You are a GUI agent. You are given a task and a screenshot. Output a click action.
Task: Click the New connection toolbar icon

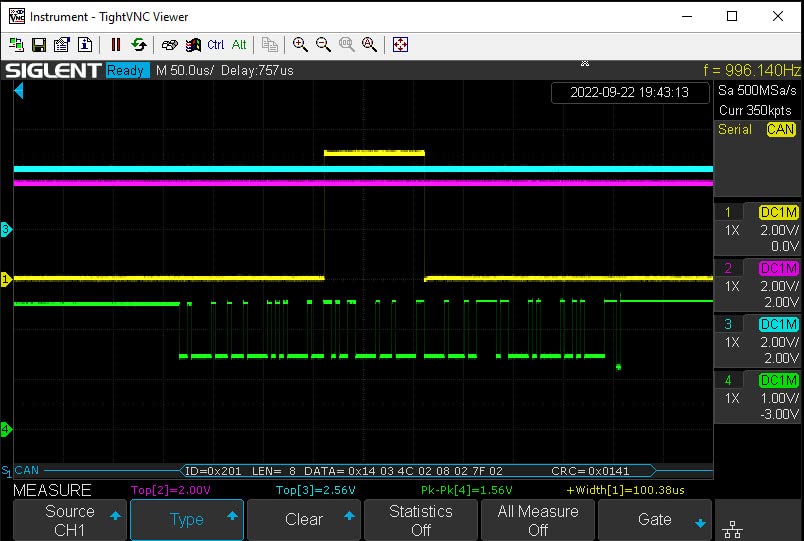point(16,45)
